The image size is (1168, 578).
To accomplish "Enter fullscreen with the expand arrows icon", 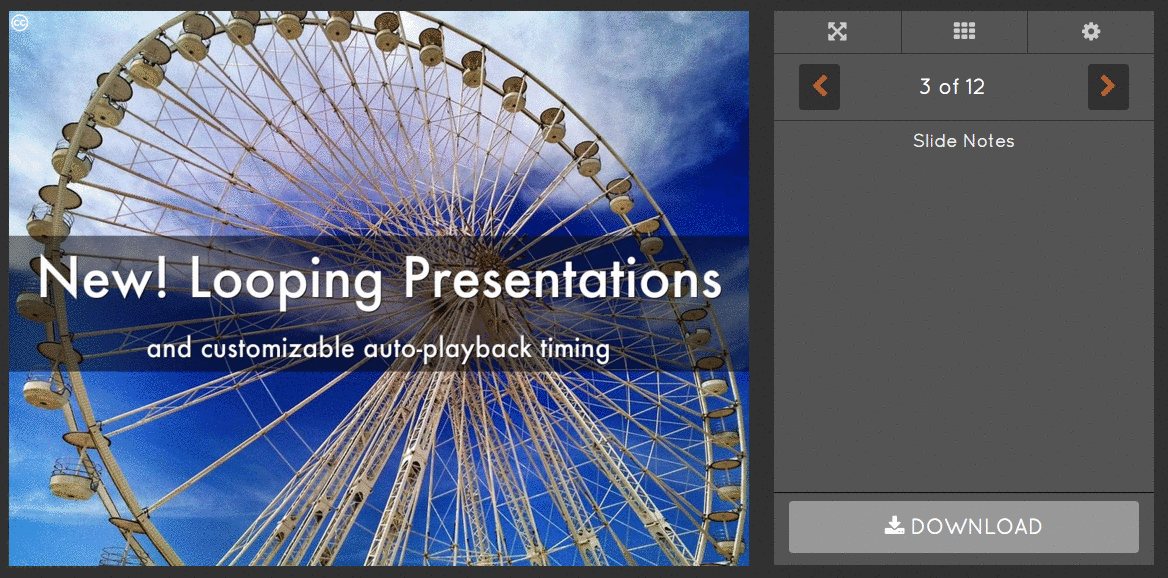I will click(x=837, y=32).
